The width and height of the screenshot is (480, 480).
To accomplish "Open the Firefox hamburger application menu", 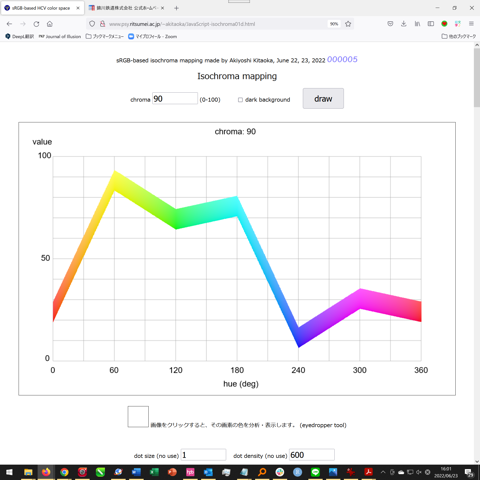I will [x=471, y=24].
